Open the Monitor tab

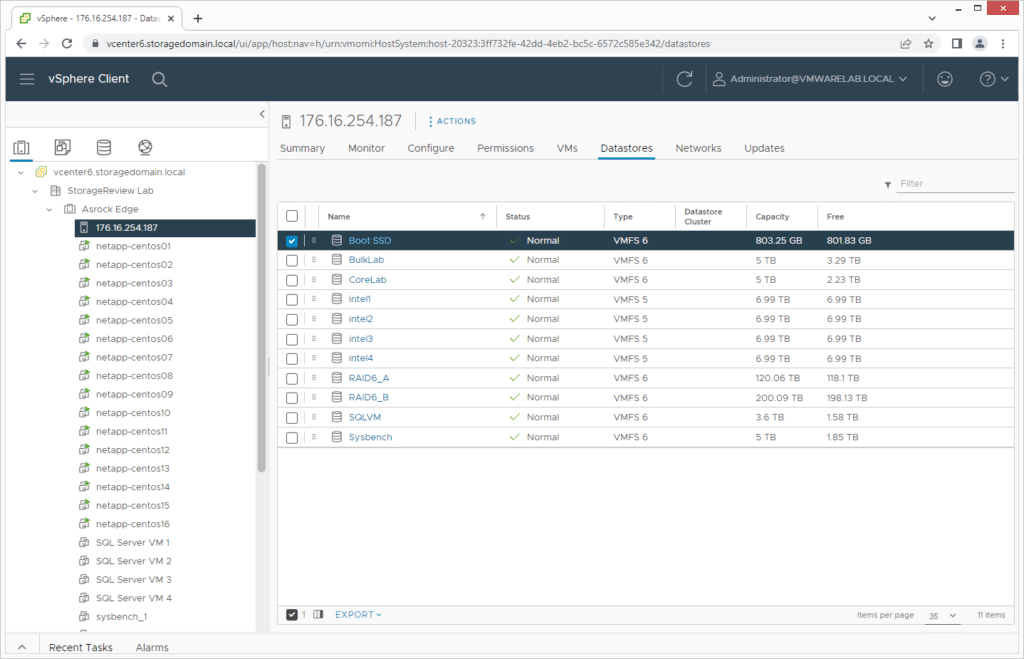point(366,148)
